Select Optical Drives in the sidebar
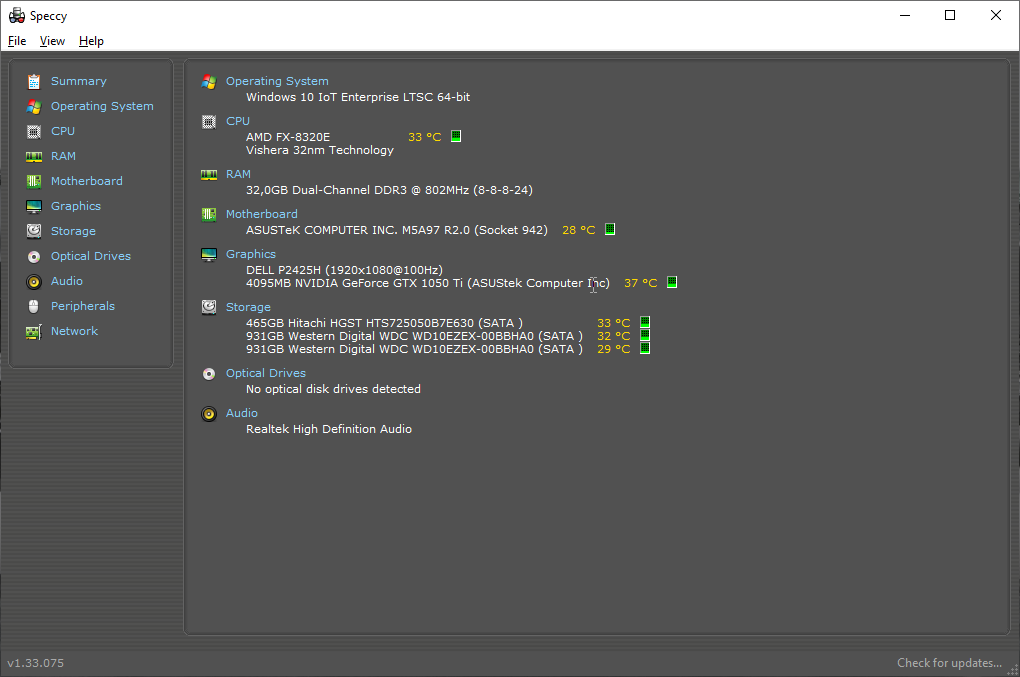 (90, 256)
